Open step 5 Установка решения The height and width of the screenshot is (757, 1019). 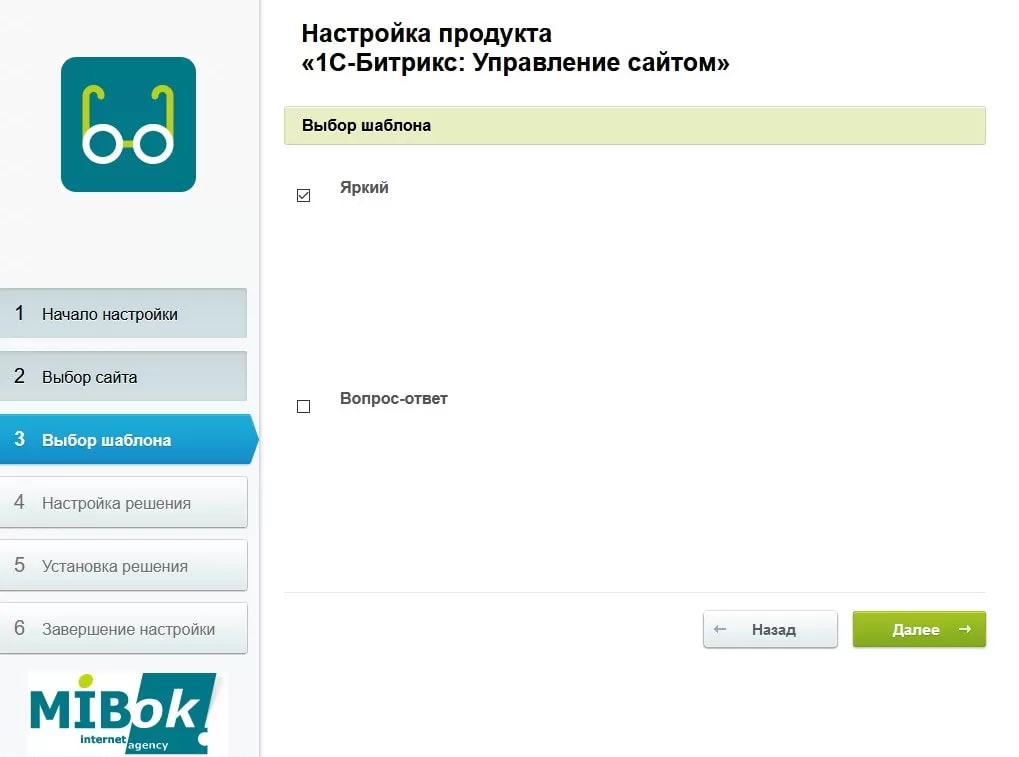click(123, 565)
